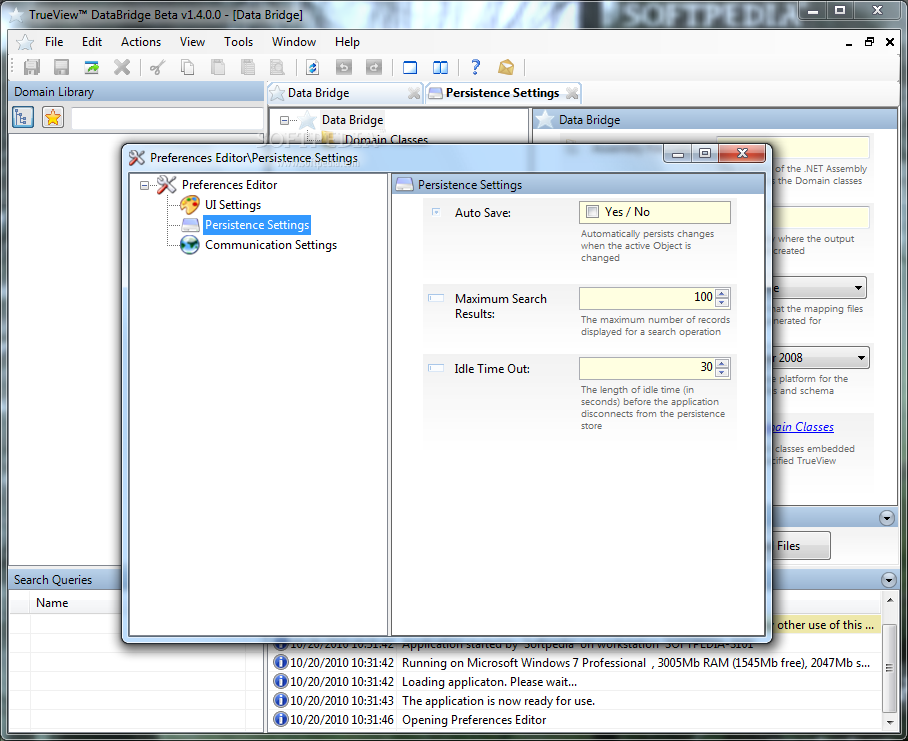Open Help question mark icon
This screenshot has width=908, height=741.
tap(475, 67)
